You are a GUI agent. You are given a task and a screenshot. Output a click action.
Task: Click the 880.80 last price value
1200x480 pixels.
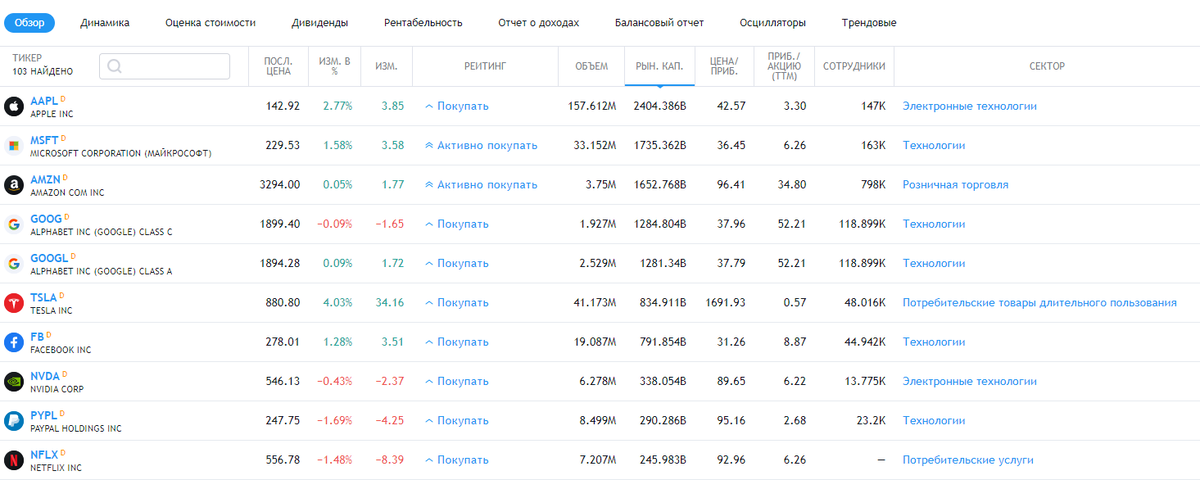[284, 303]
